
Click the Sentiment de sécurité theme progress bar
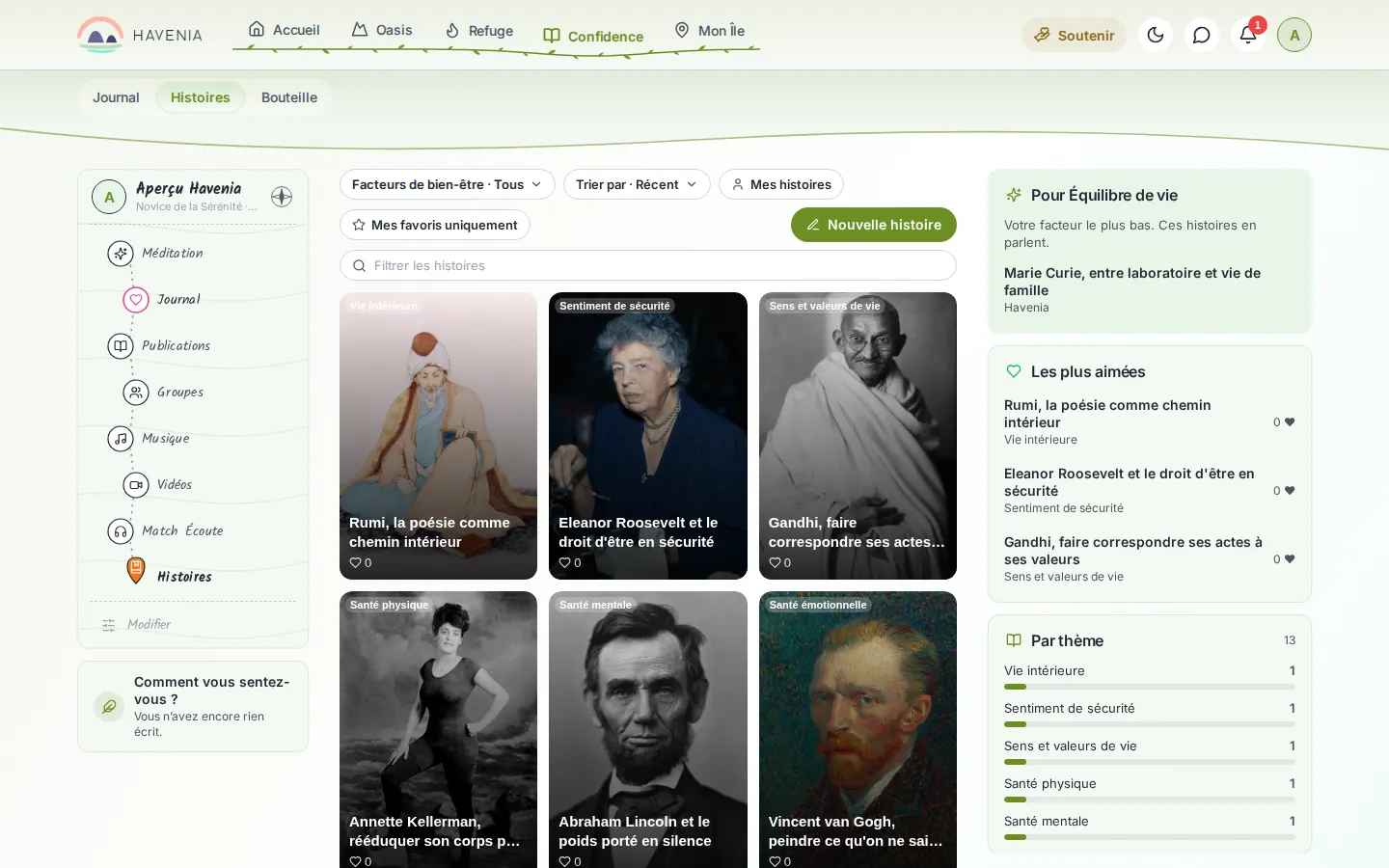1150,724
